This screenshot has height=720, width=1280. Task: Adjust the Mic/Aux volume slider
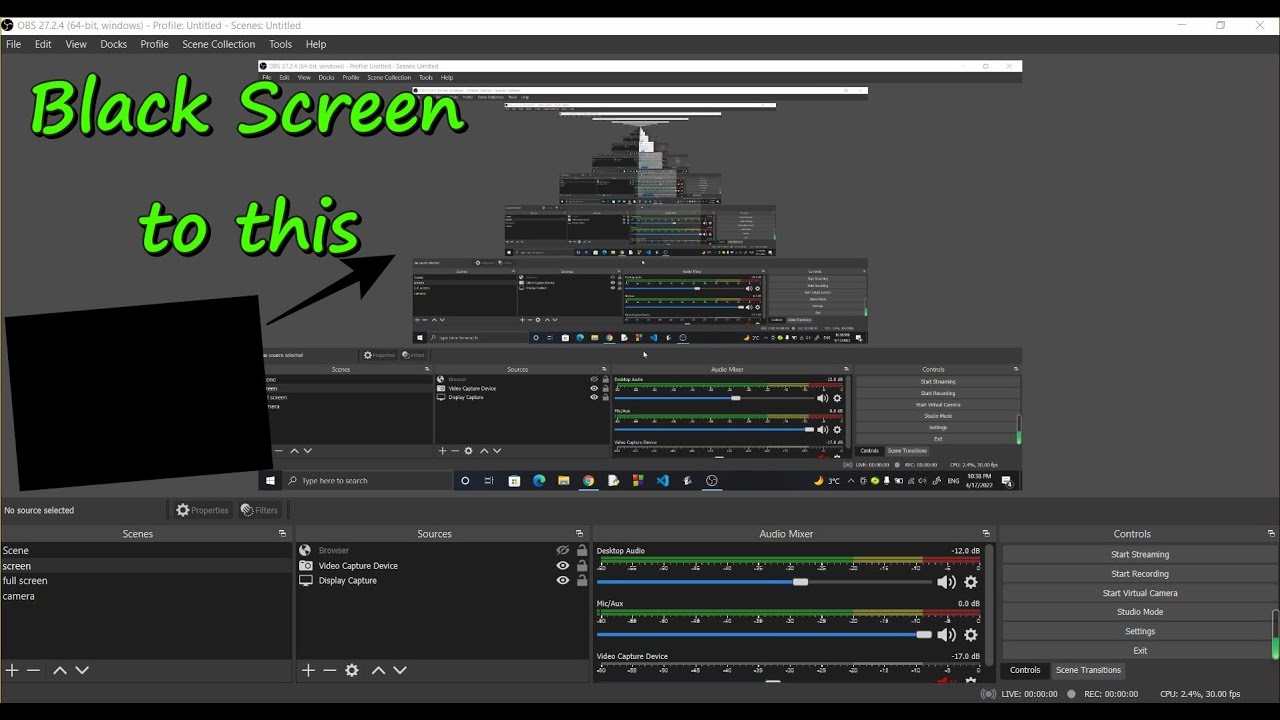(x=765, y=635)
